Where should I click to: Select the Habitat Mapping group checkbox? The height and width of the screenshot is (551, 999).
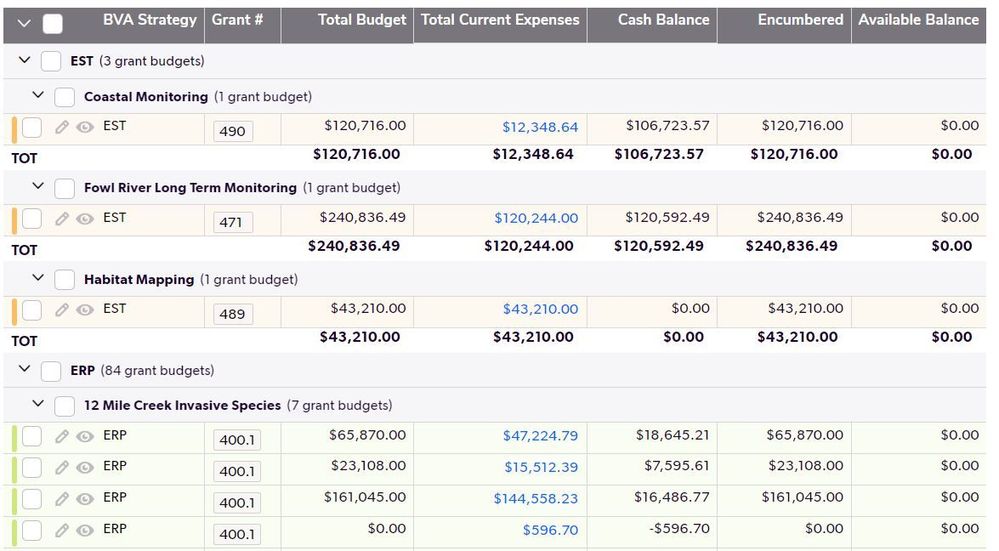64,280
